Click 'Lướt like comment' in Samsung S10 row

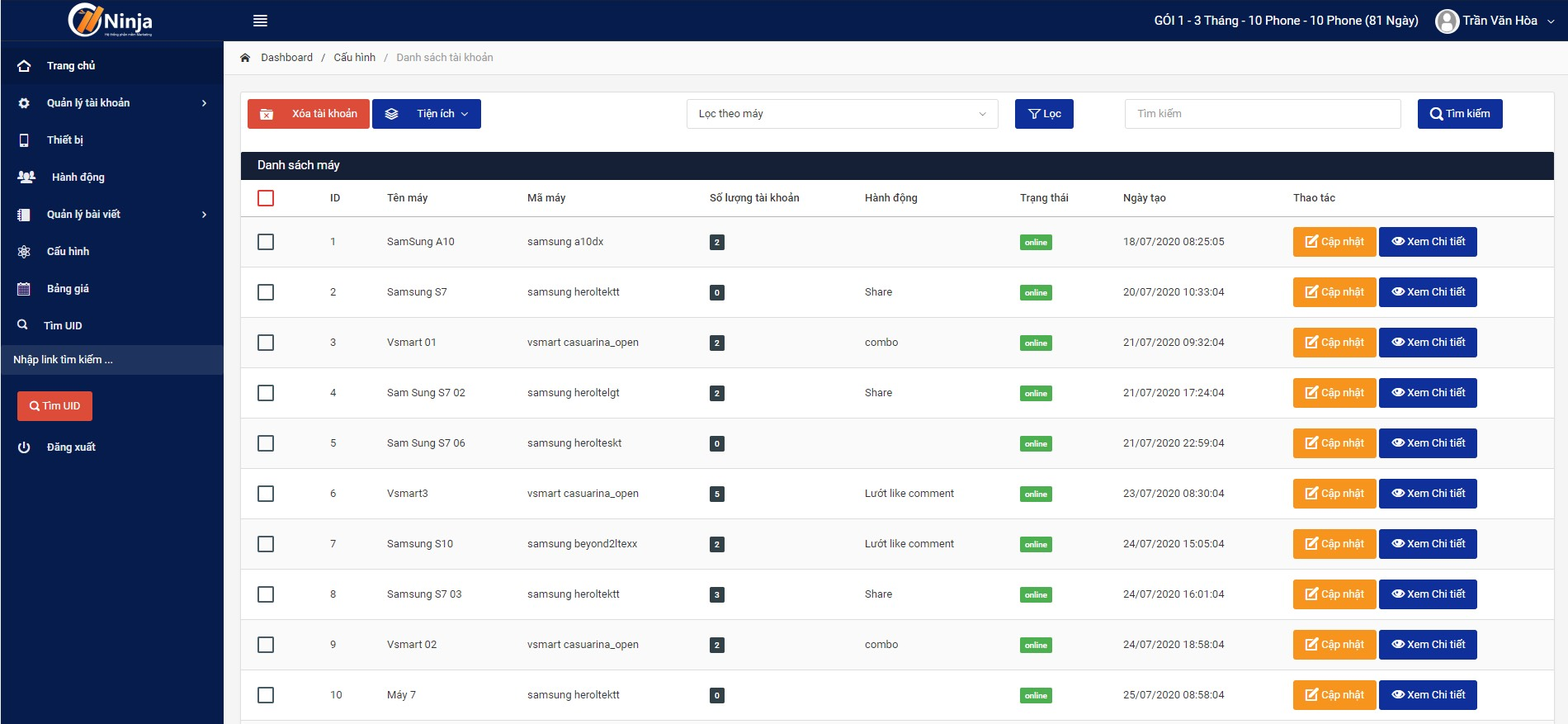coord(909,544)
